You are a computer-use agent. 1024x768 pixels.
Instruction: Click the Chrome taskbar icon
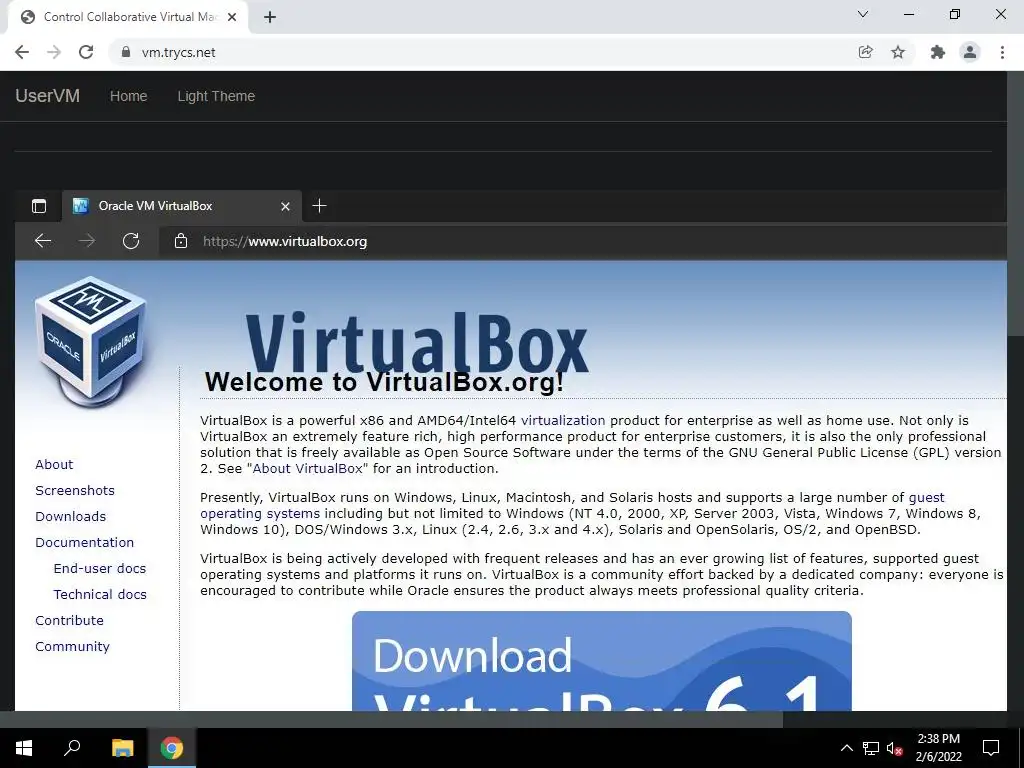pyautogui.click(x=172, y=748)
